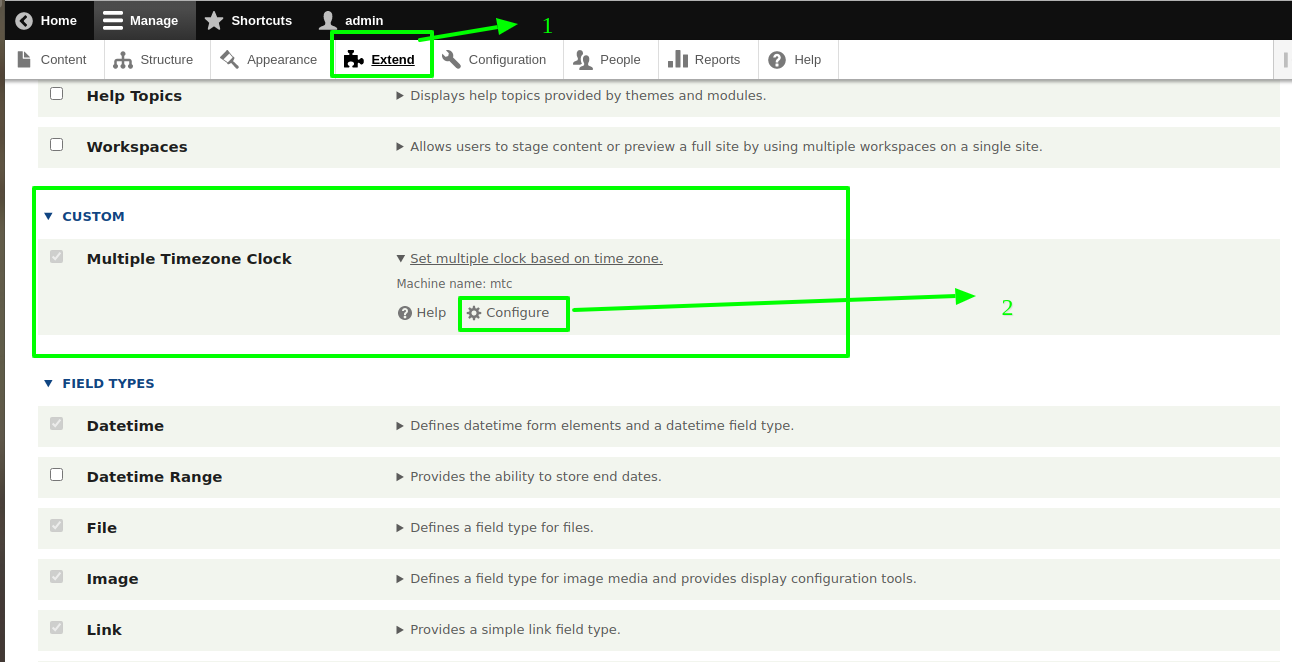Click the Home back-arrow icon
The height and width of the screenshot is (662, 1292).
tap(24, 20)
